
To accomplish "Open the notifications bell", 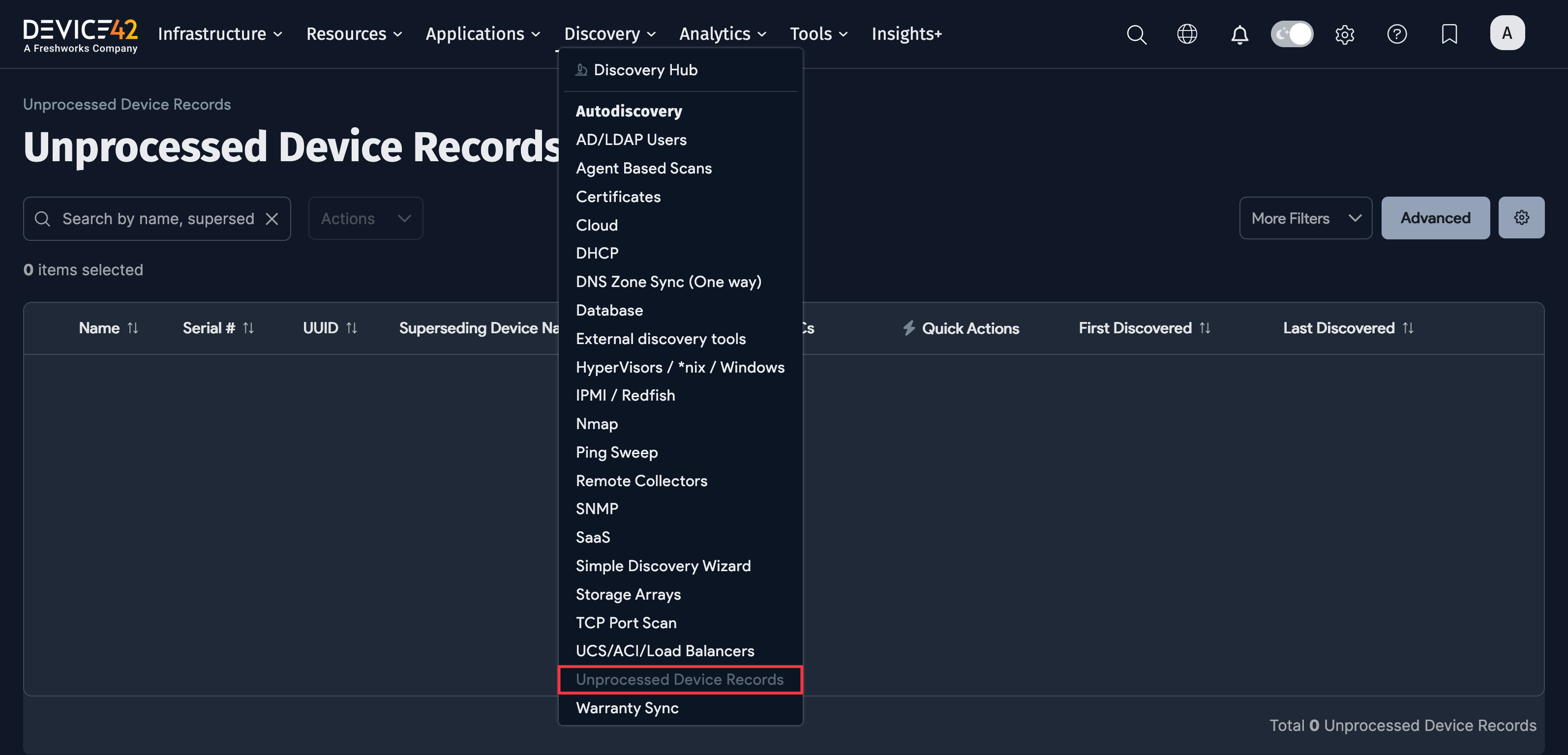I will pos(1239,34).
